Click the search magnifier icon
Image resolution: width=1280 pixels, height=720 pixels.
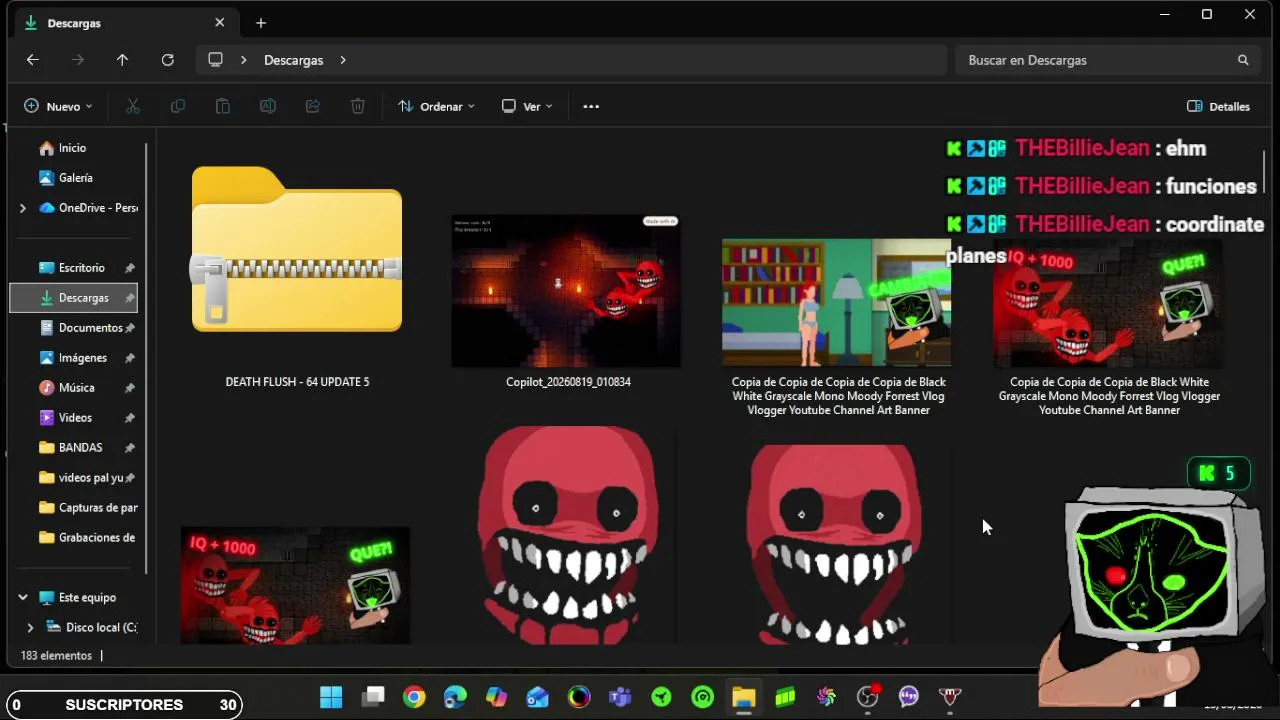[x=1243, y=60]
